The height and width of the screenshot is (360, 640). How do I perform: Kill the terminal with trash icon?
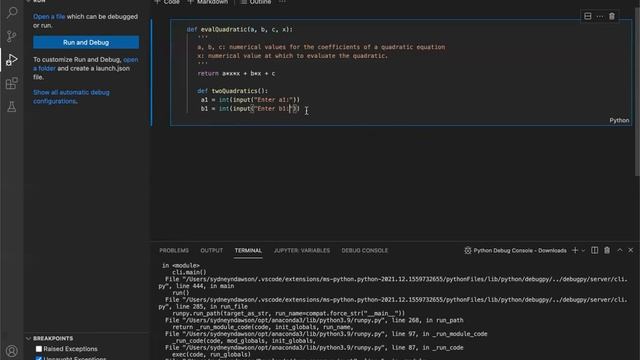tap(607, 250)
